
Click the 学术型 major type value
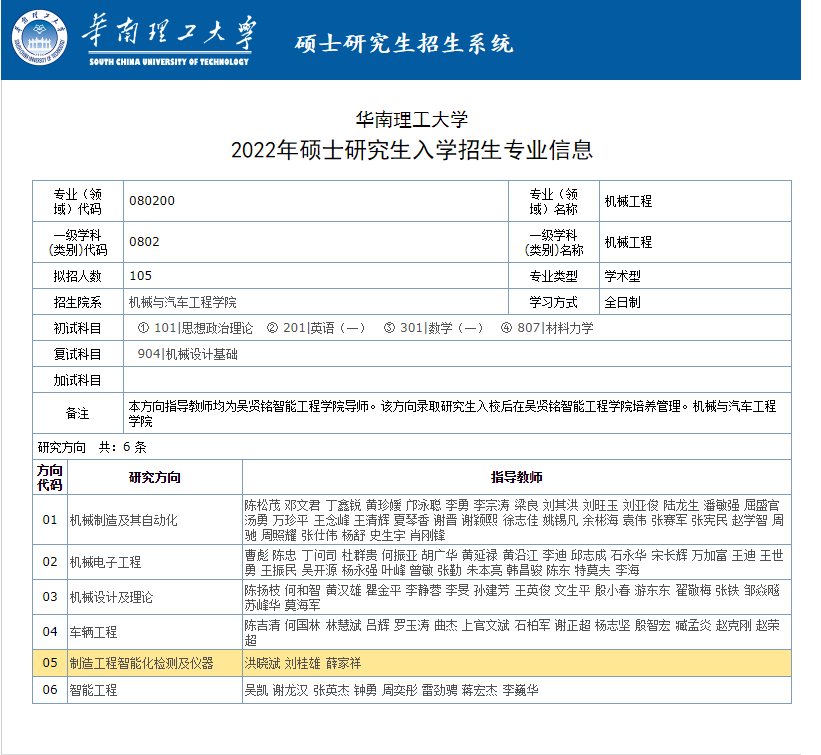point(623,276)
